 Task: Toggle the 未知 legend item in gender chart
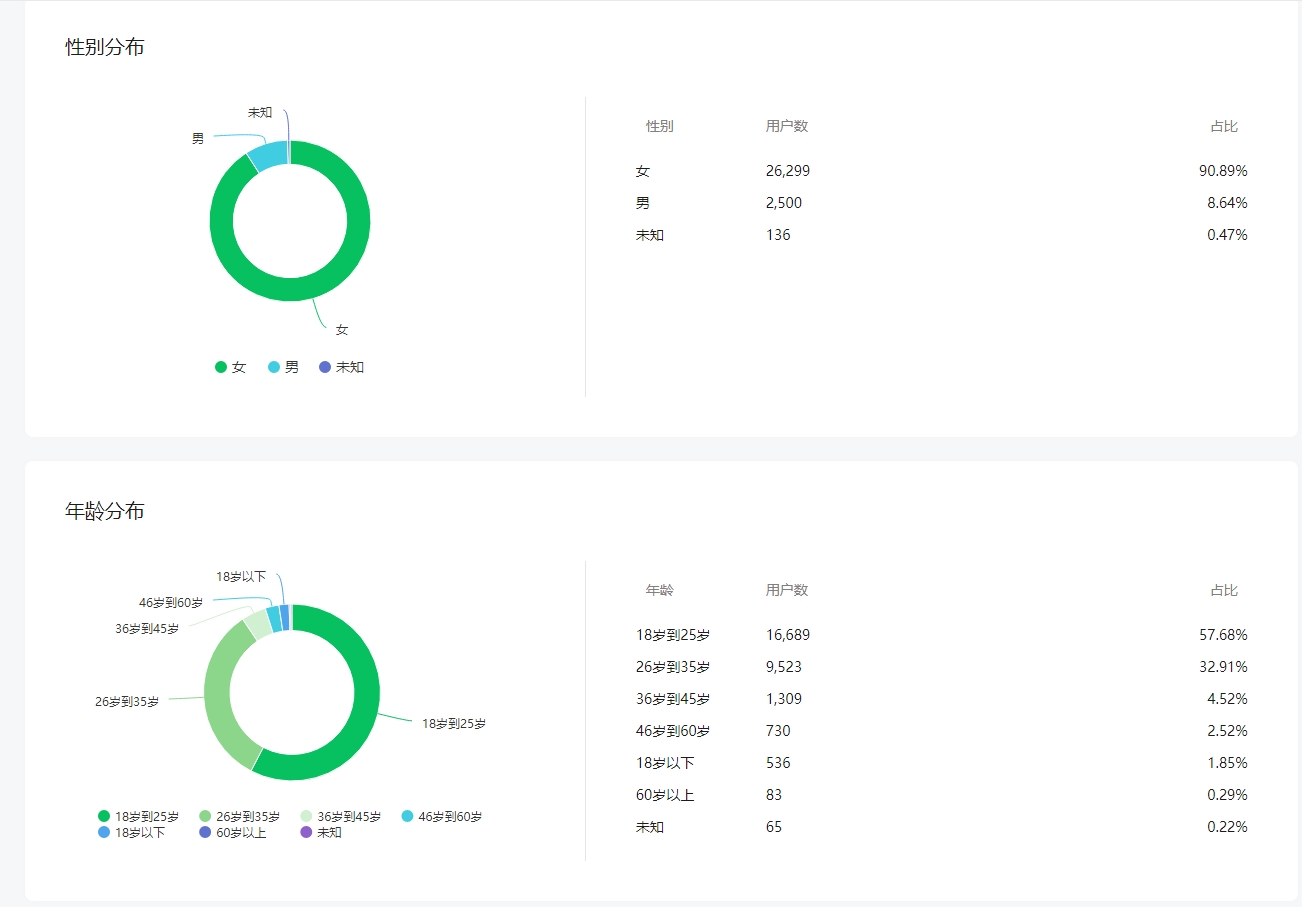tap(341, 367)
